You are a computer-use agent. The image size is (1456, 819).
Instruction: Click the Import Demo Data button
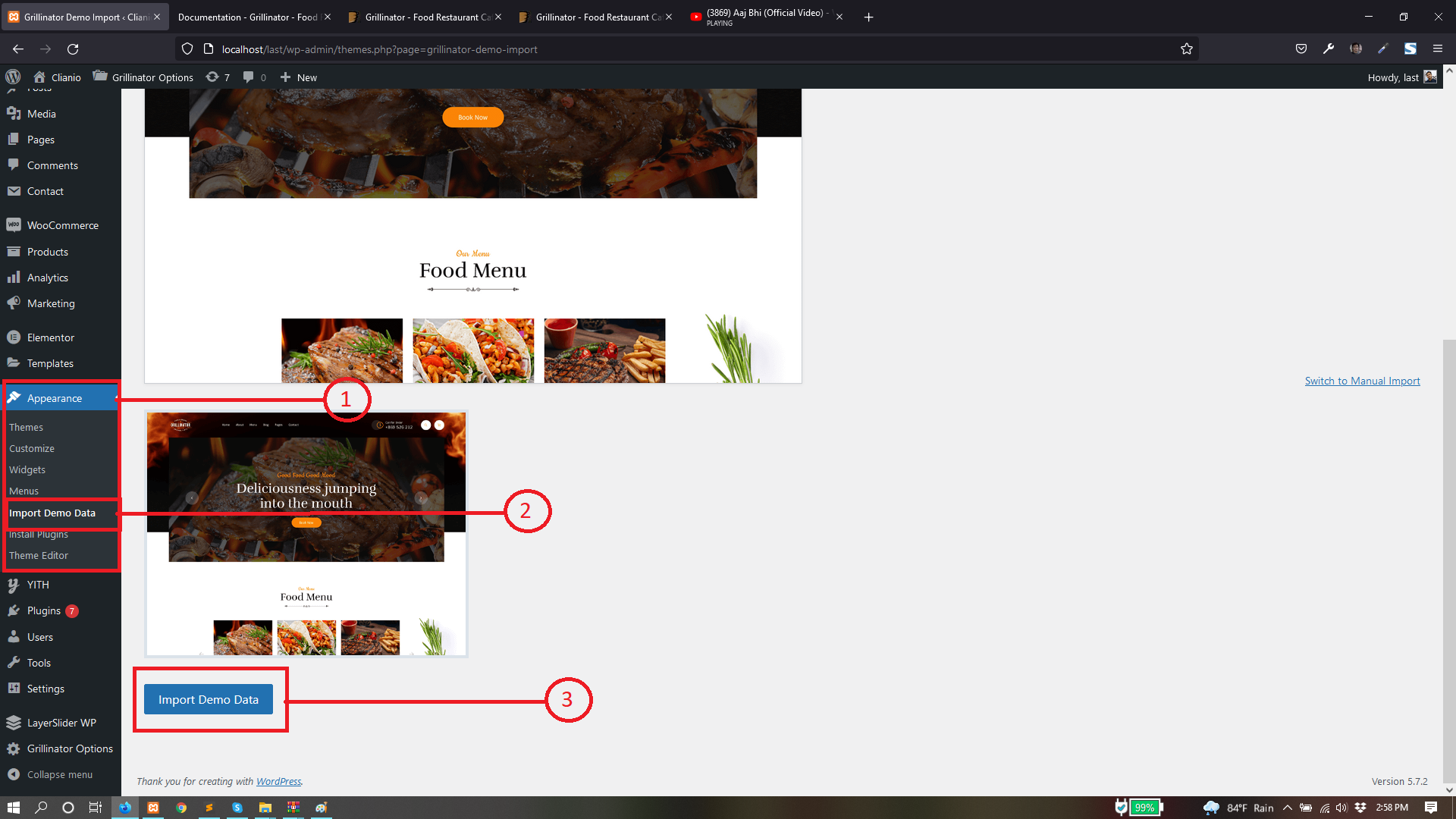(209, 699)
